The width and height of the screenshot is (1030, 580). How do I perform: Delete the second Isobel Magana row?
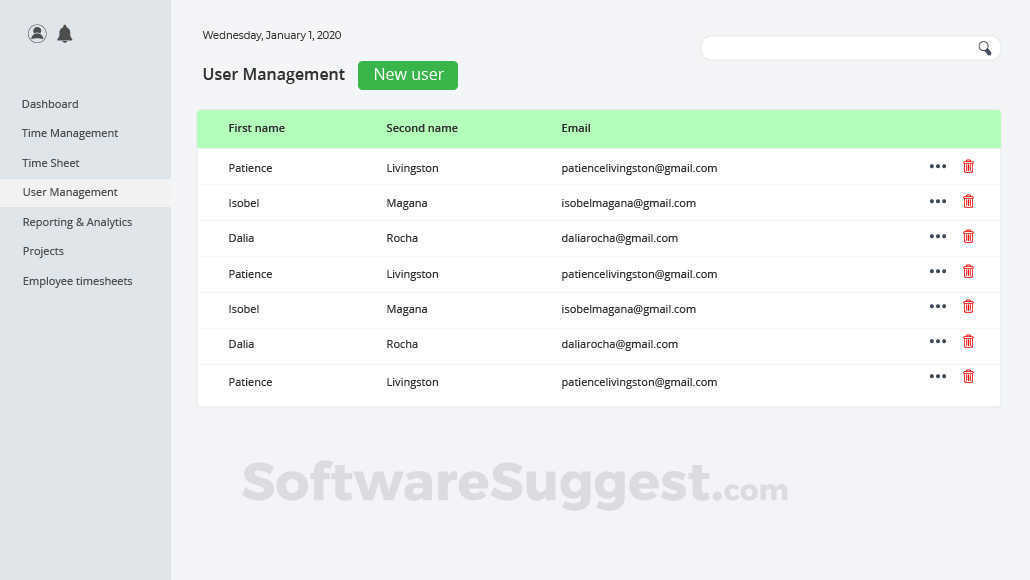968,307
